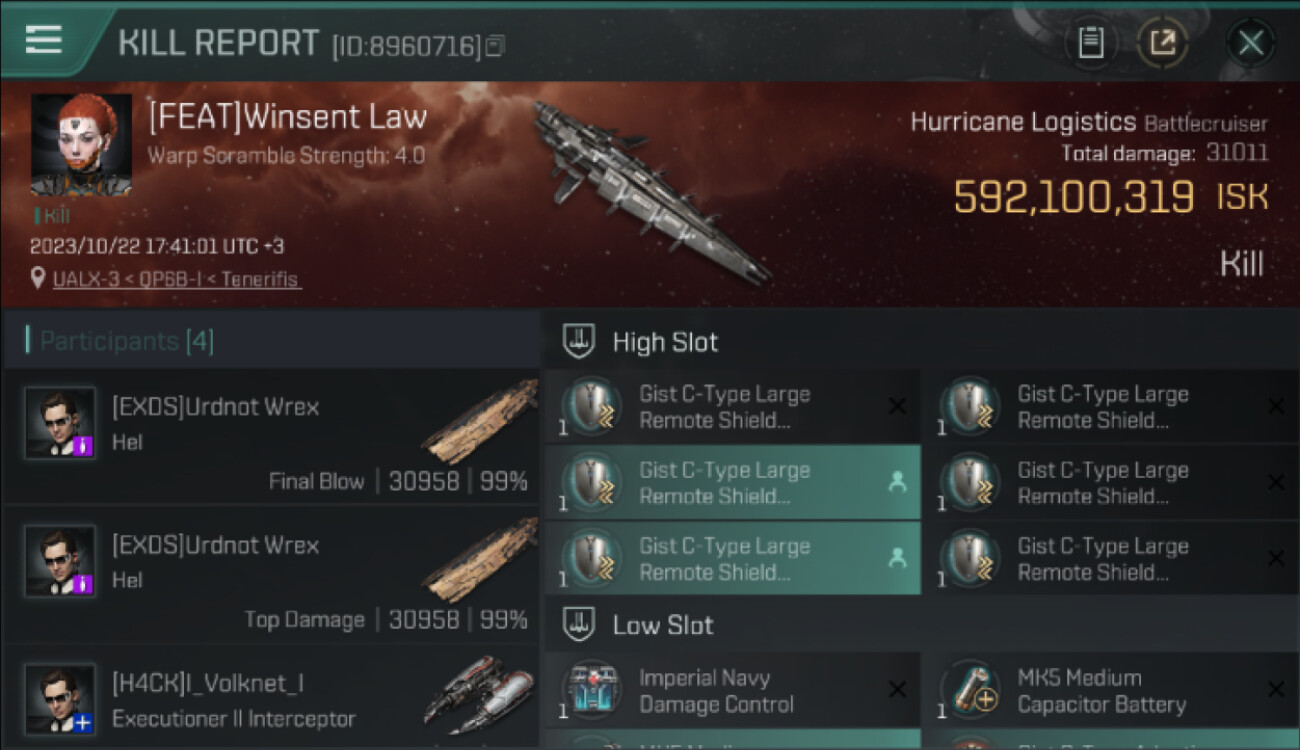Open I_Volknet_I participant portrait
The image size is (1300, 750).
click(60, 698)
